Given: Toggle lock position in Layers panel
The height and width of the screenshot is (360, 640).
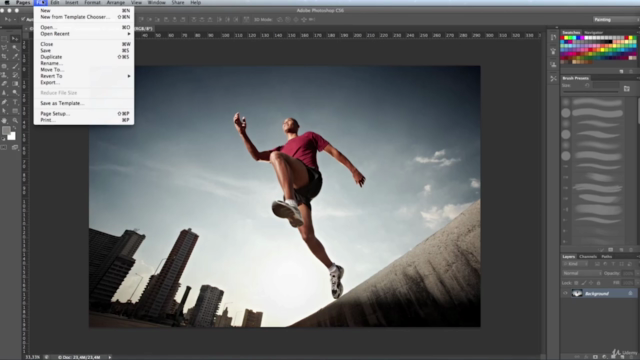Looking at the screenshot, I should click(591, 283).
